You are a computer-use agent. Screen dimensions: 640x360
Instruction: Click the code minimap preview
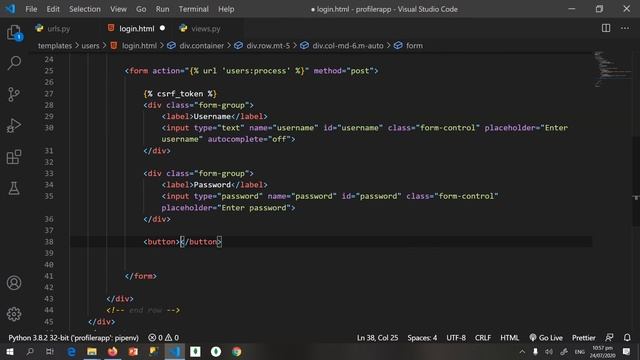click(x=612, y=69)
